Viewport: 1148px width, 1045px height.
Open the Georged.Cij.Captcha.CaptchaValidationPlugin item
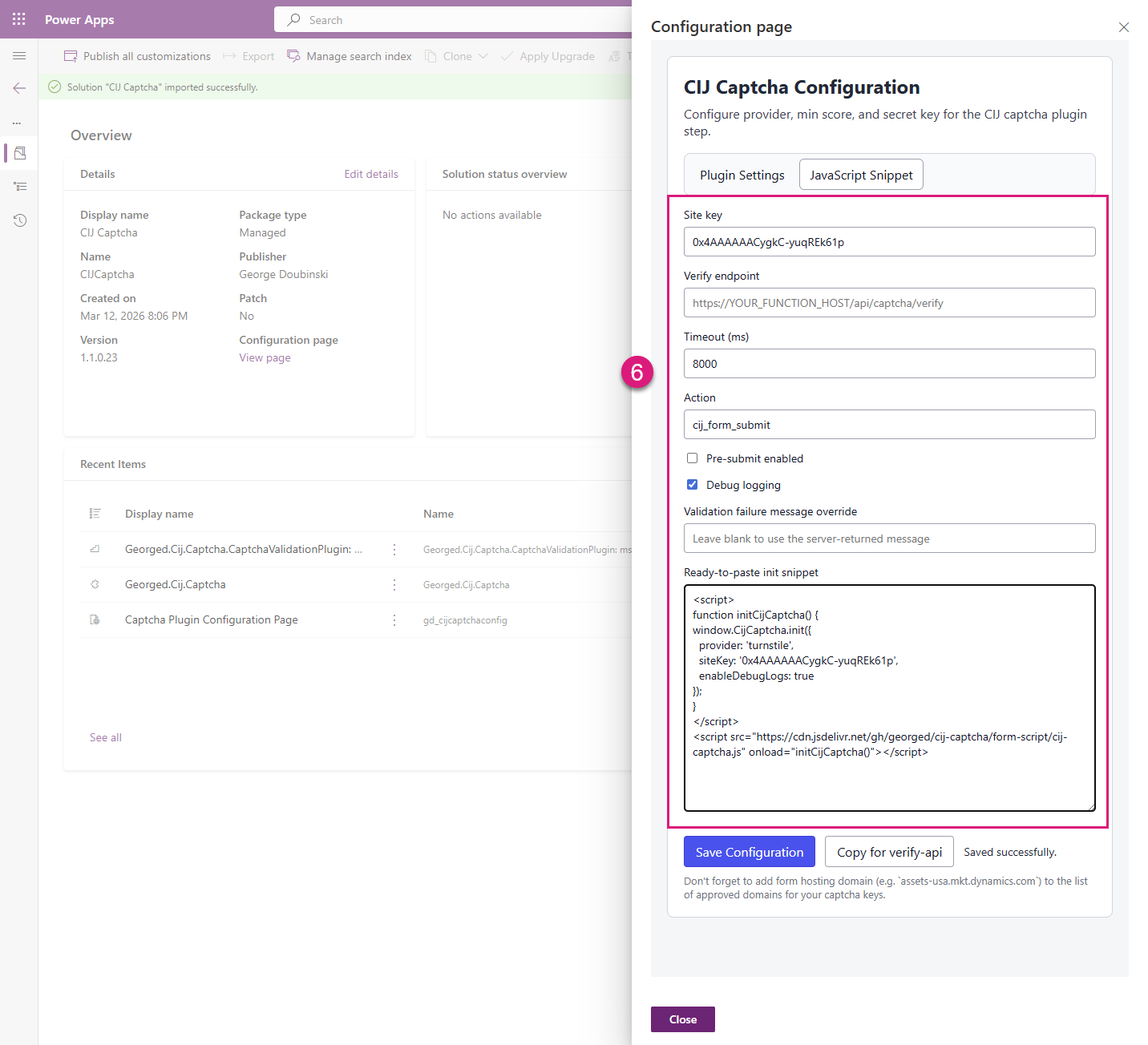(x=244, y=549)
